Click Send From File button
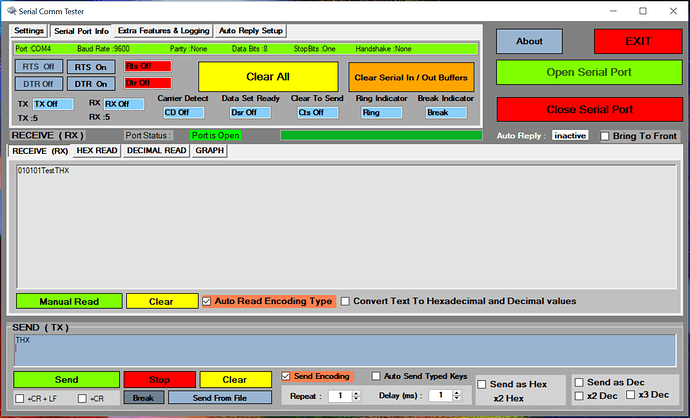This screenshot has width=690, height=418. (x=220, y=398)
